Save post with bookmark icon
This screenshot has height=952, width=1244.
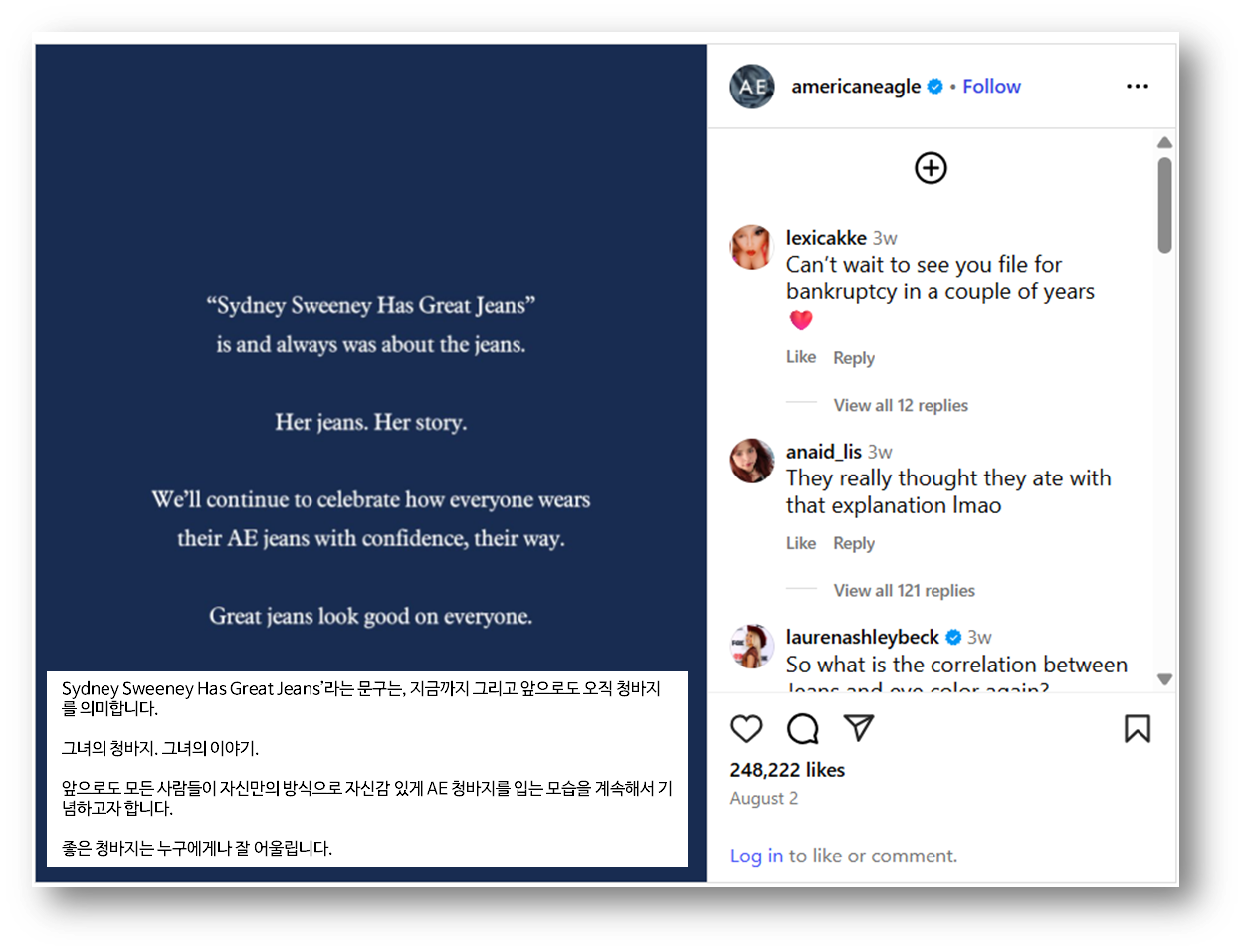click(1138, 729)
